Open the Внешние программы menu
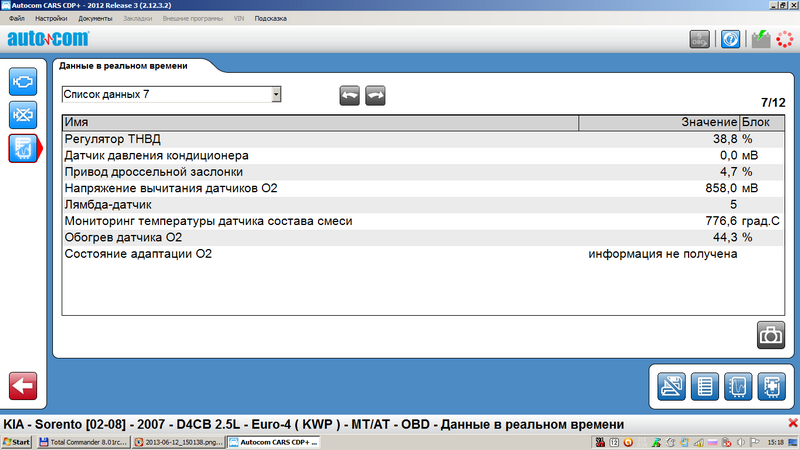Image resolution: width=800 pixels, height=450 pixels. pos(192,18)
